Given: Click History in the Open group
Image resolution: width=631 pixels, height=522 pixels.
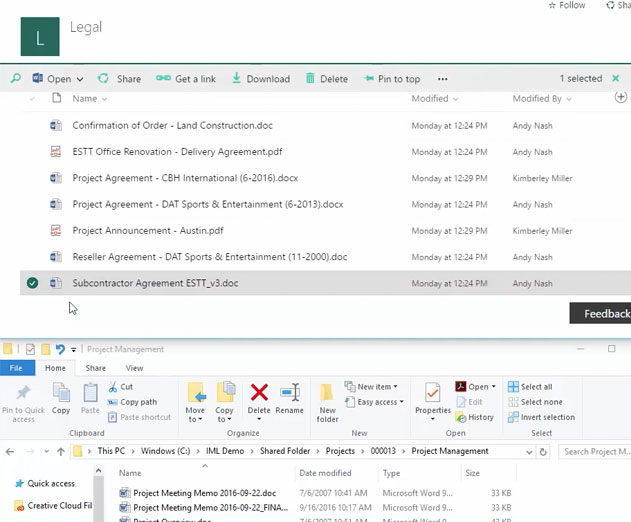Looking at the screenshot, I should [x=475, y=417].
